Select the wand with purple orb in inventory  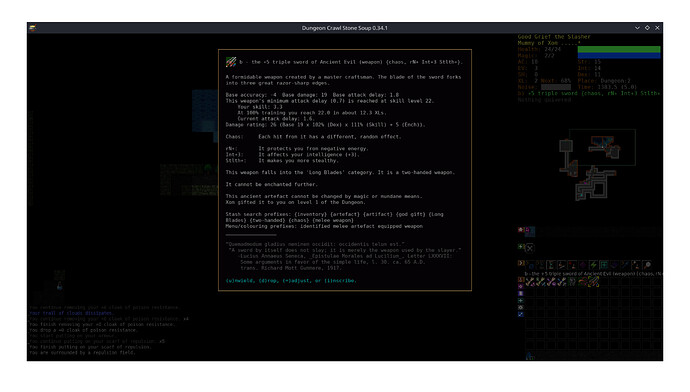(551, 282)
